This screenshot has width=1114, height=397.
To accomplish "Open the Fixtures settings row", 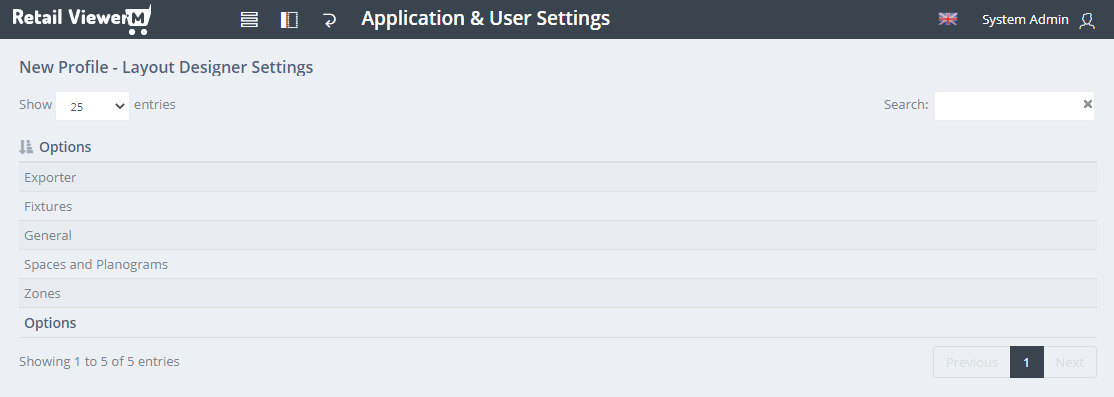I will pos(558,207).
